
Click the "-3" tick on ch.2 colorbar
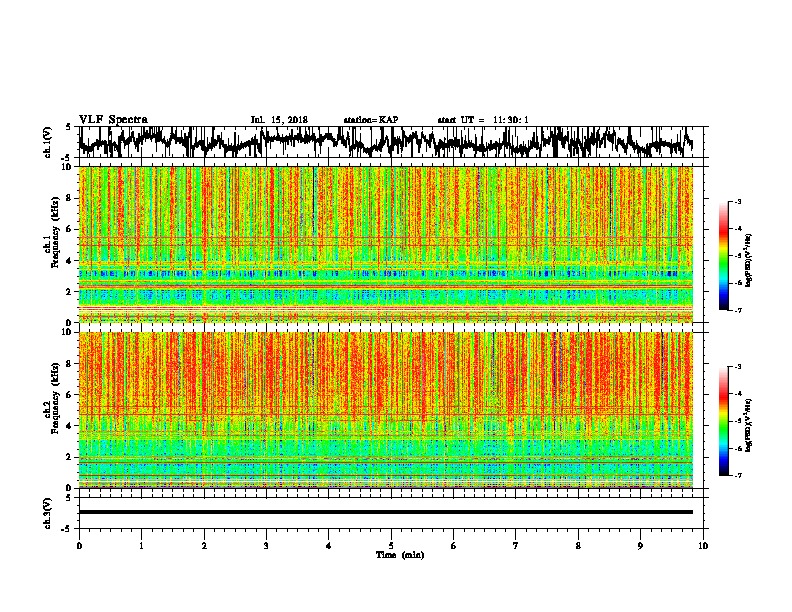[737, 367]
